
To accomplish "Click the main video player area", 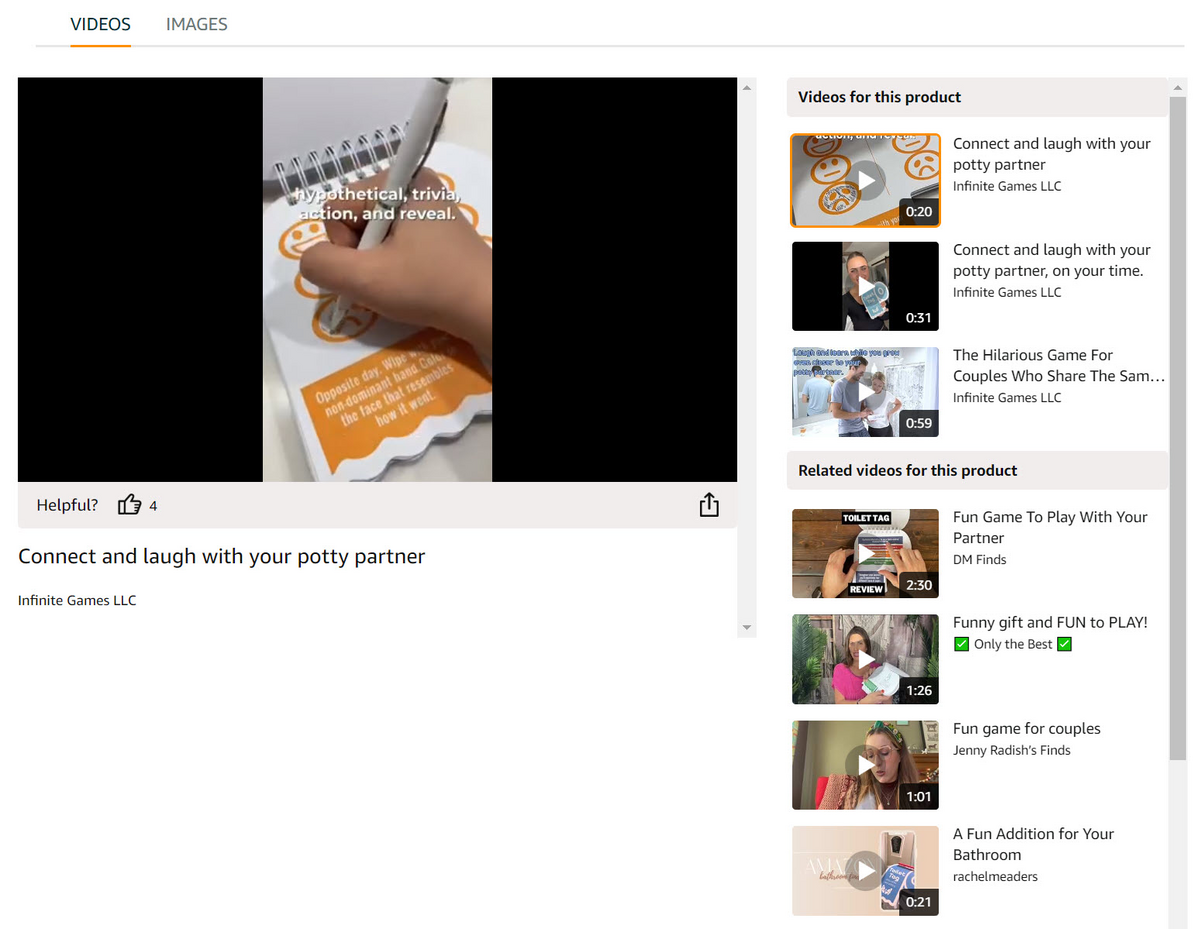I will pyautogui.click(x=377, y=280).
